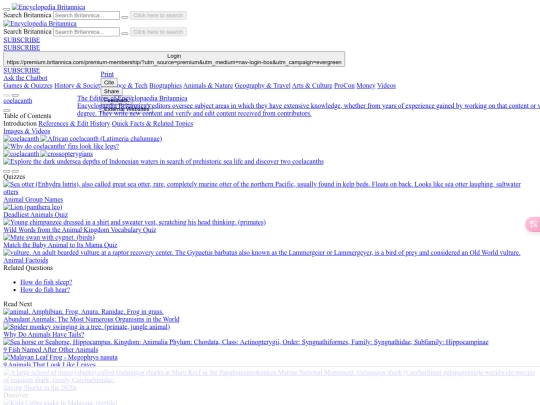Image resolution: width=540 pixels, height=405 pixels.
Task: Open 'Why do coelacanths' fins look like legs?' video
Action: click(x=61, y=146)
